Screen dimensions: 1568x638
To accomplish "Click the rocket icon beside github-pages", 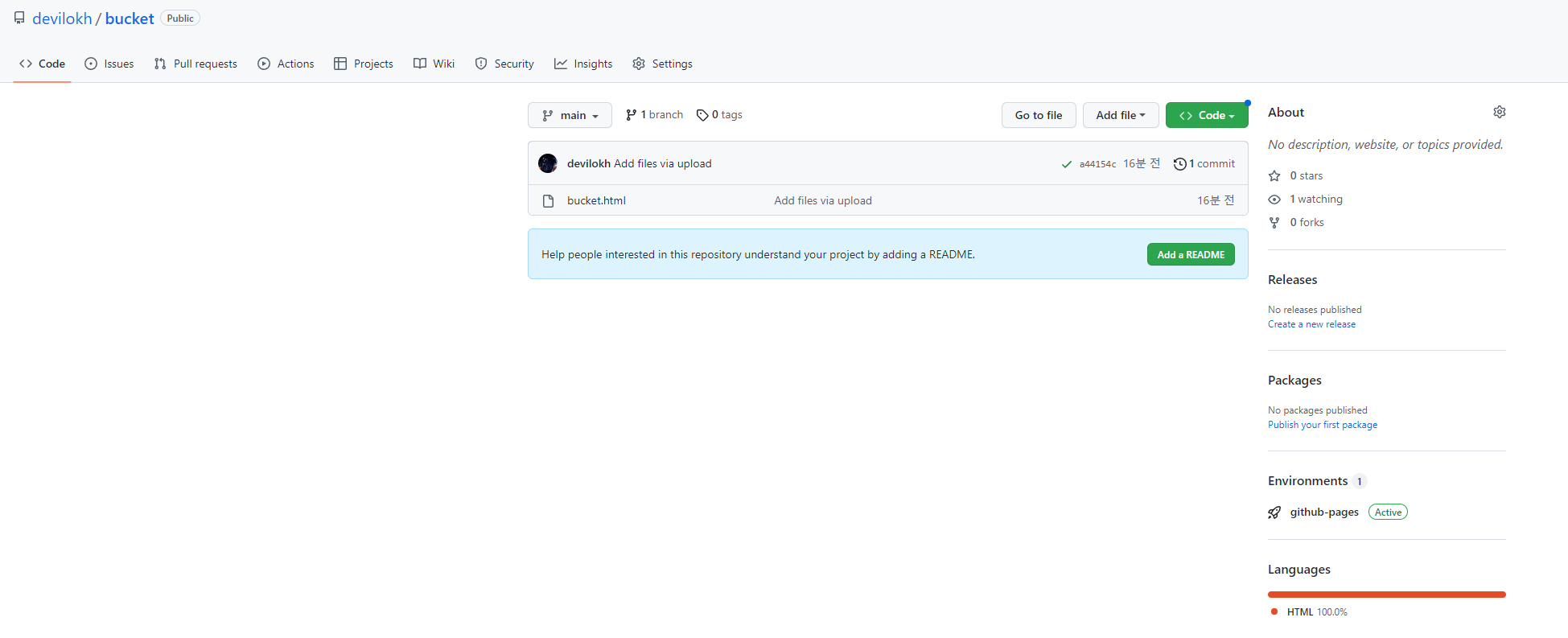I will 1274,512.
